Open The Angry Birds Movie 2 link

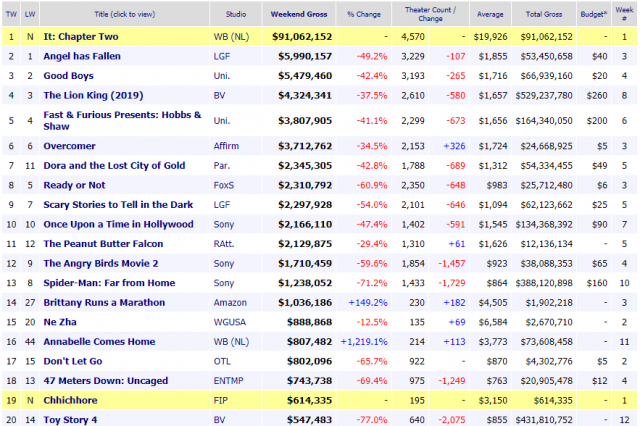click(101, 264)
